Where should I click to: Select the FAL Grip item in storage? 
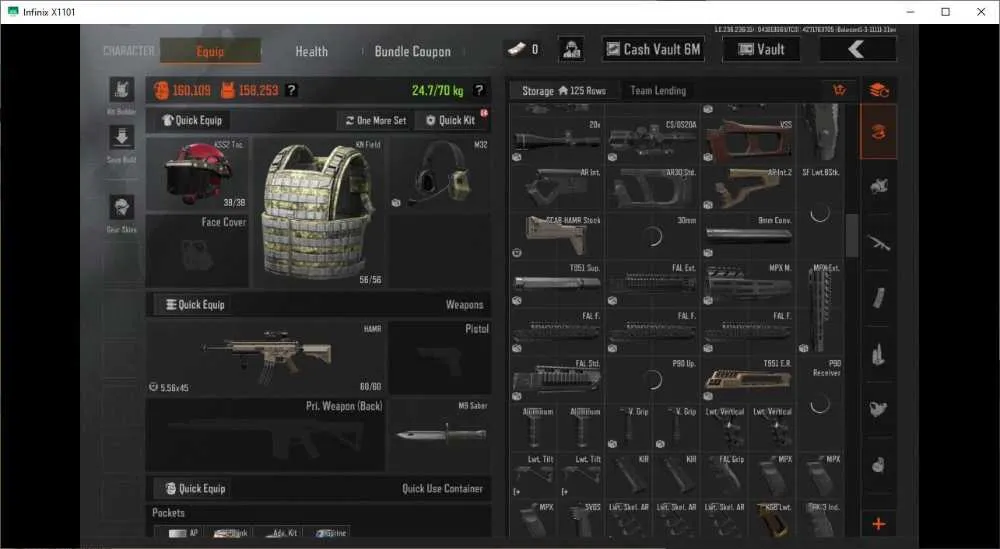(724, 474)
